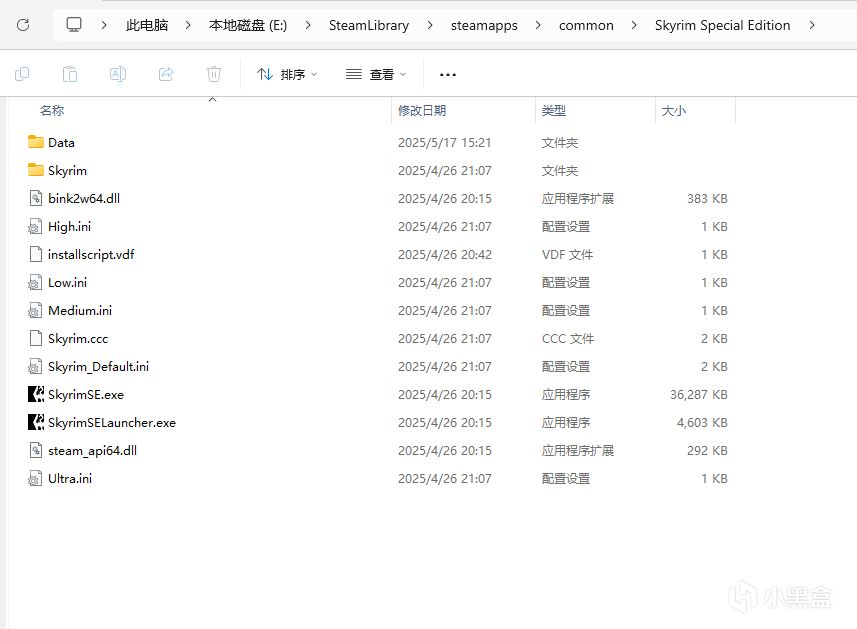
Task: Click the bink2w64.dll file name
Action: (84, 198)
